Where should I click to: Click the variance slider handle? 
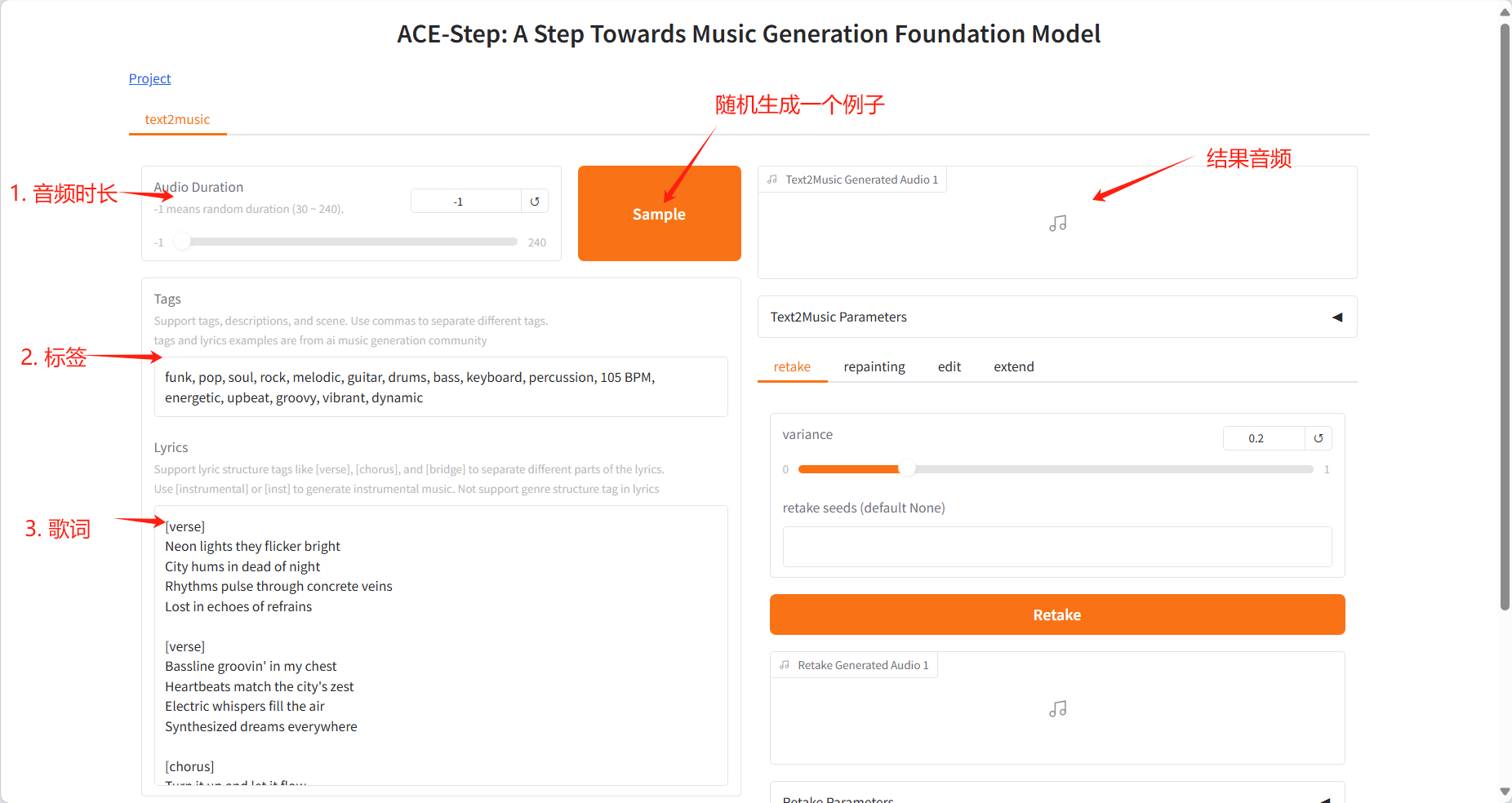(x=906, y=469)
